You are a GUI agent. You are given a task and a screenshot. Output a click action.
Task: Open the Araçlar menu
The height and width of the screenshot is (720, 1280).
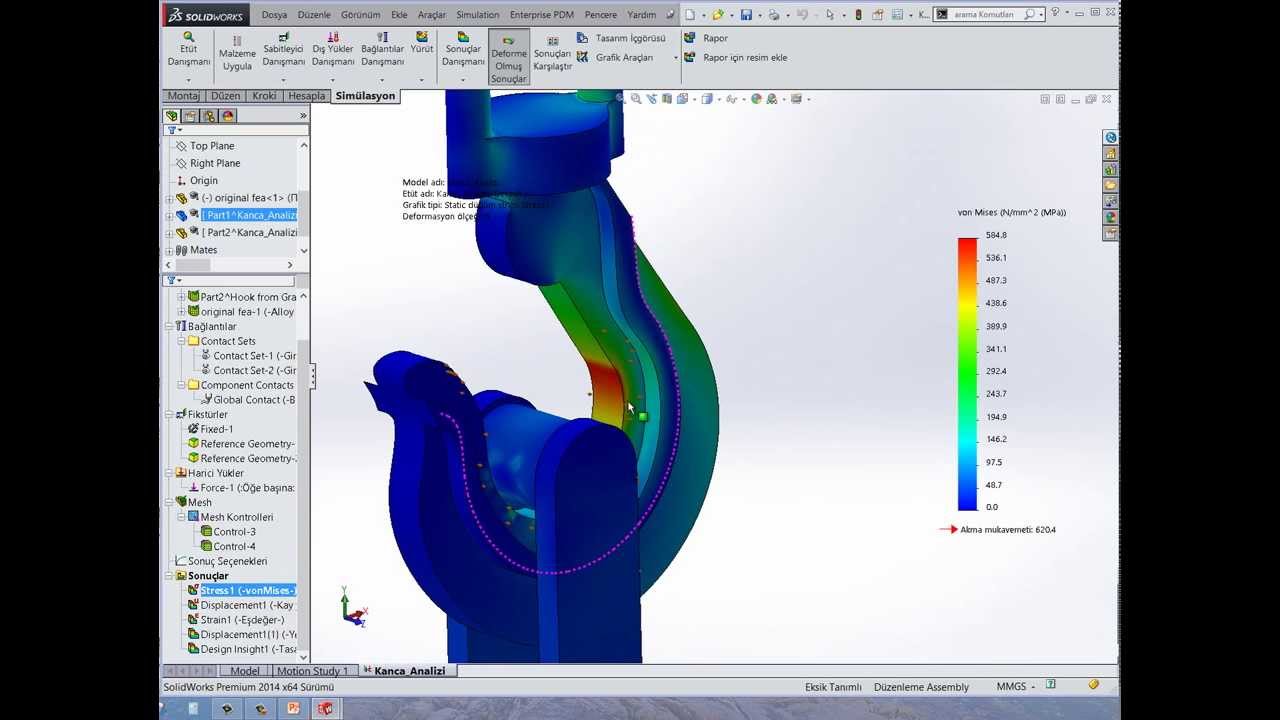point(432,15)
